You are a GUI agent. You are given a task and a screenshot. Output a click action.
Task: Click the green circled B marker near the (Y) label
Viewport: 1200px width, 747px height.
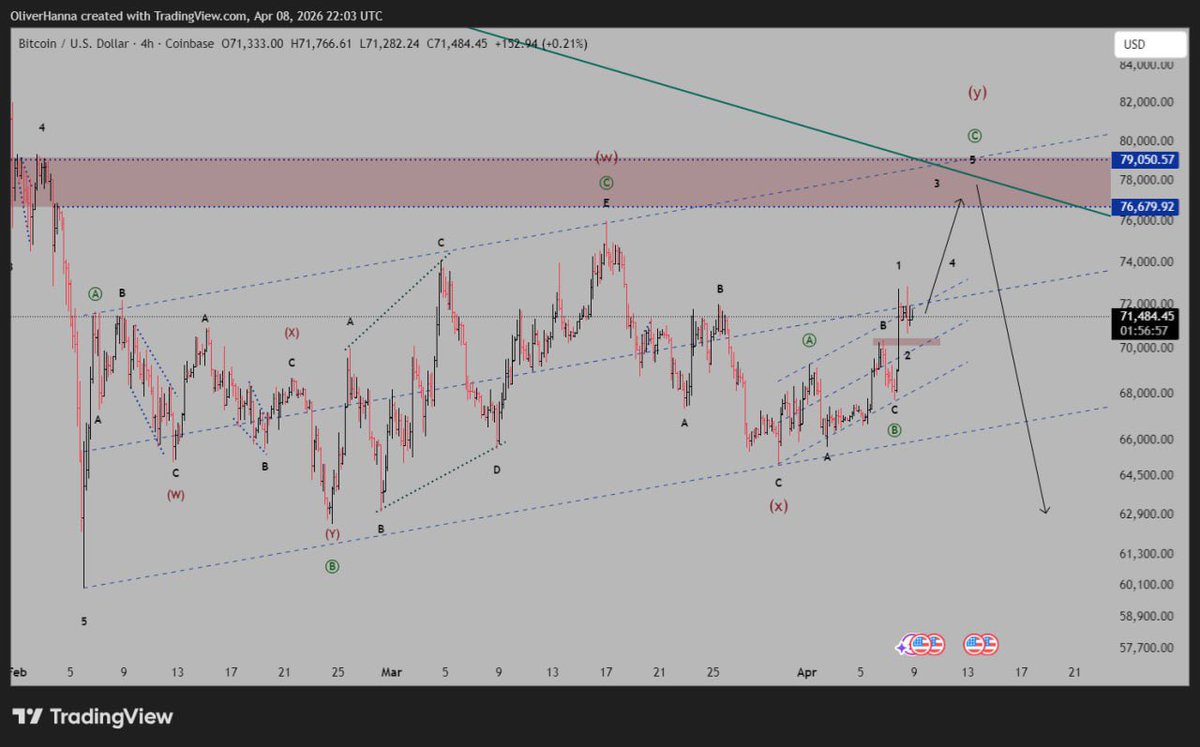tap(331, 566)
